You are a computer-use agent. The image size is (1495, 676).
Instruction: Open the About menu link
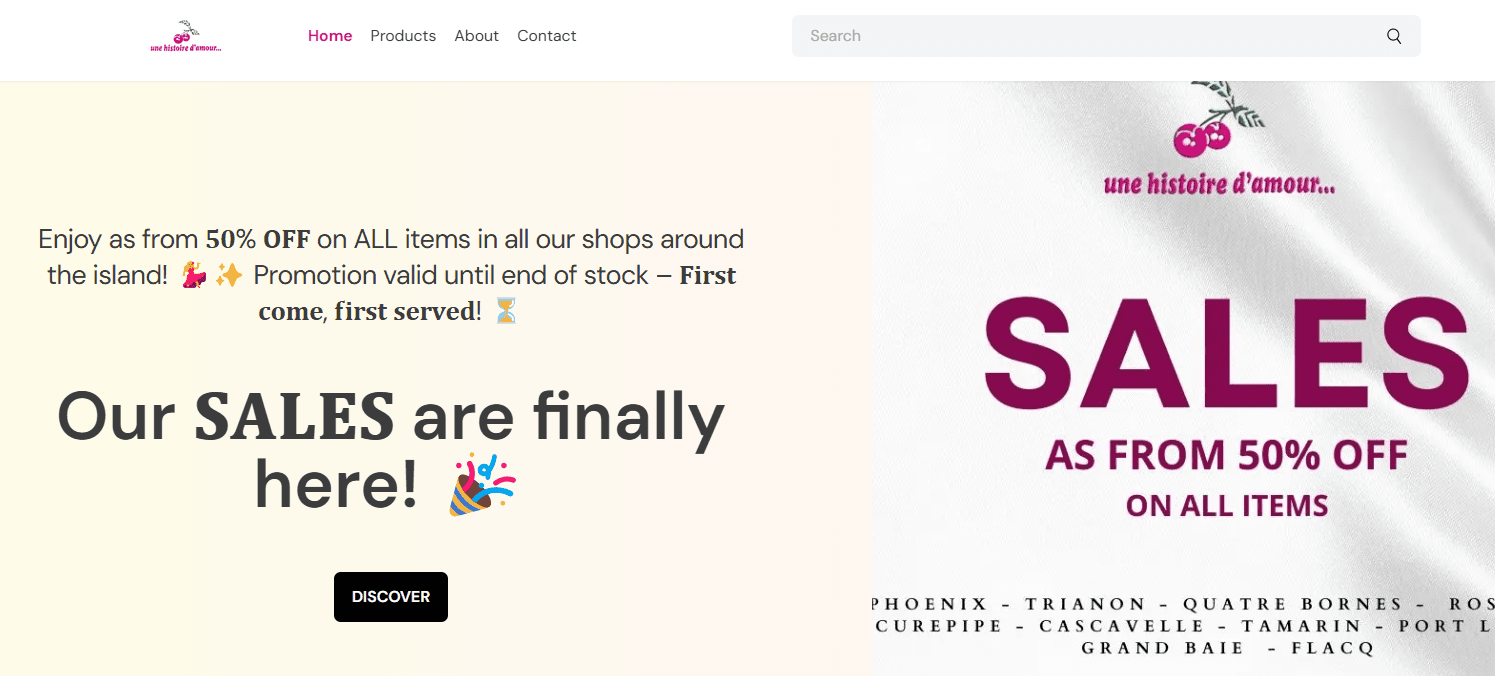click(x=476, y=36)
